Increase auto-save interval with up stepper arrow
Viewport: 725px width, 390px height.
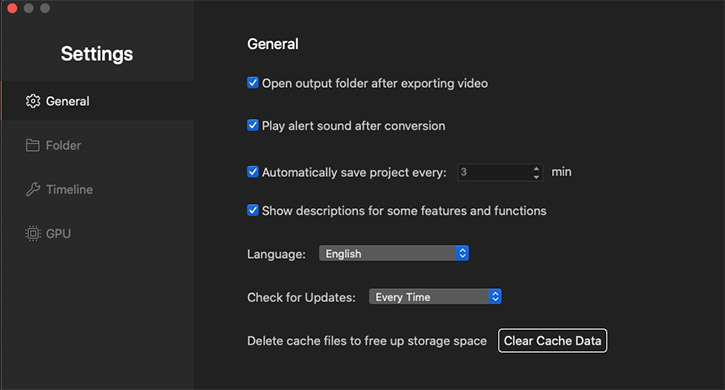536,168
